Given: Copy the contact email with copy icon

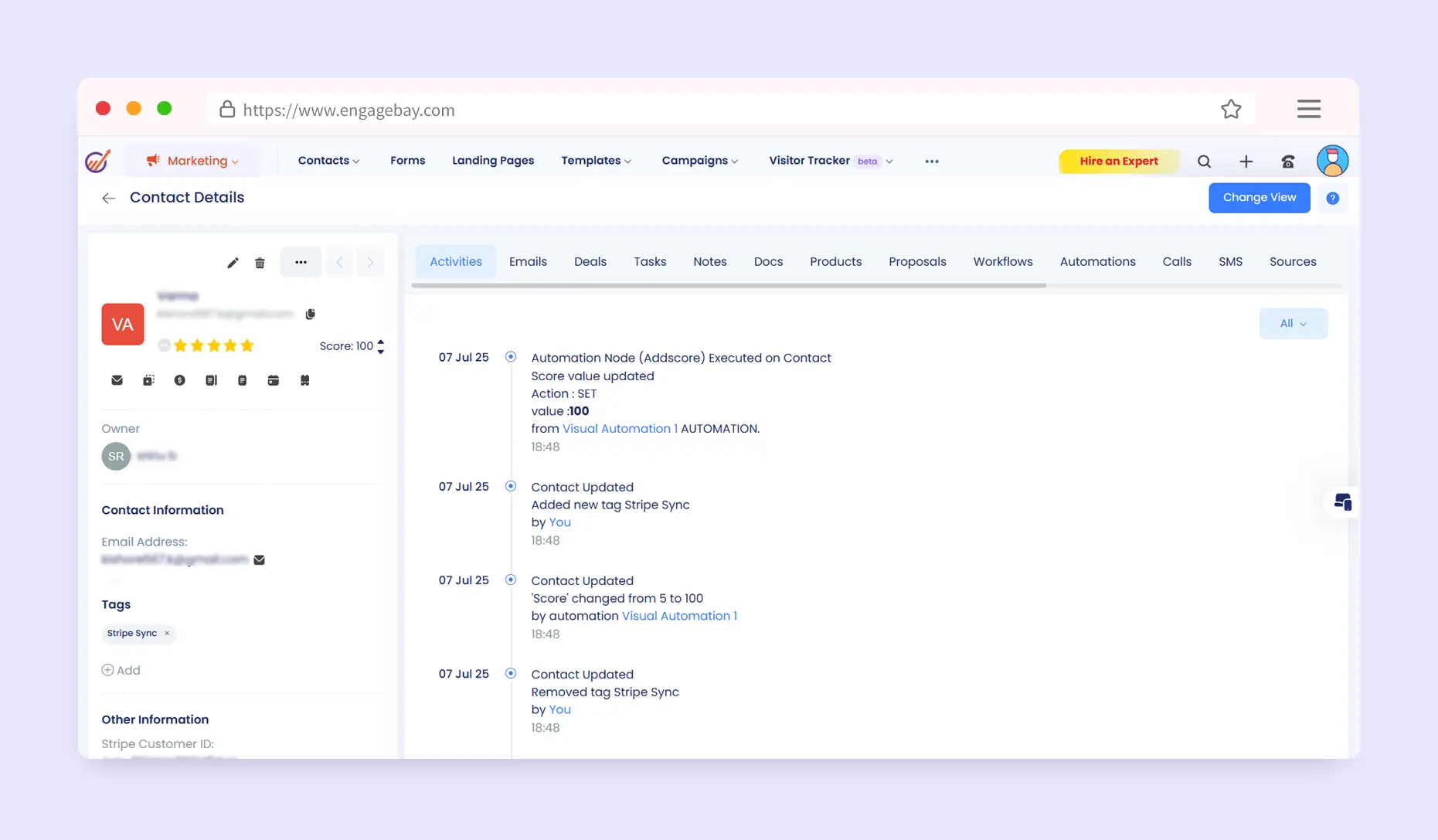Looking at the screenshot, I should [x=311, y=314].
